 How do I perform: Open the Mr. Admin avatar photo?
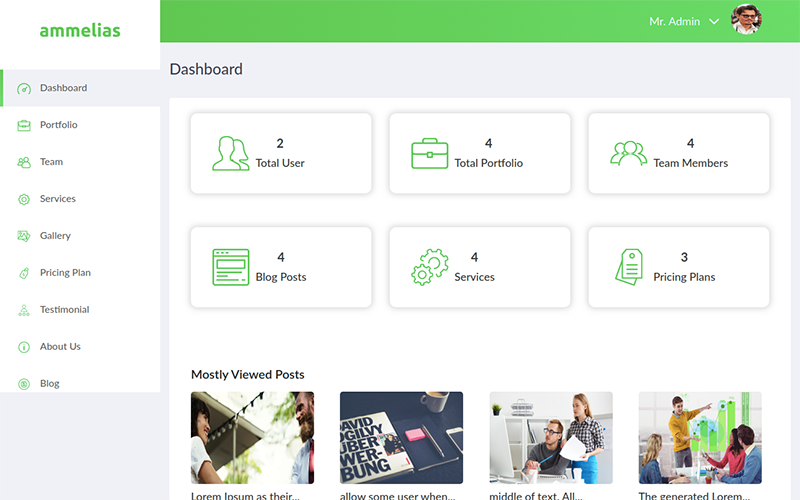pyautogui.click(x=746, y=20)
